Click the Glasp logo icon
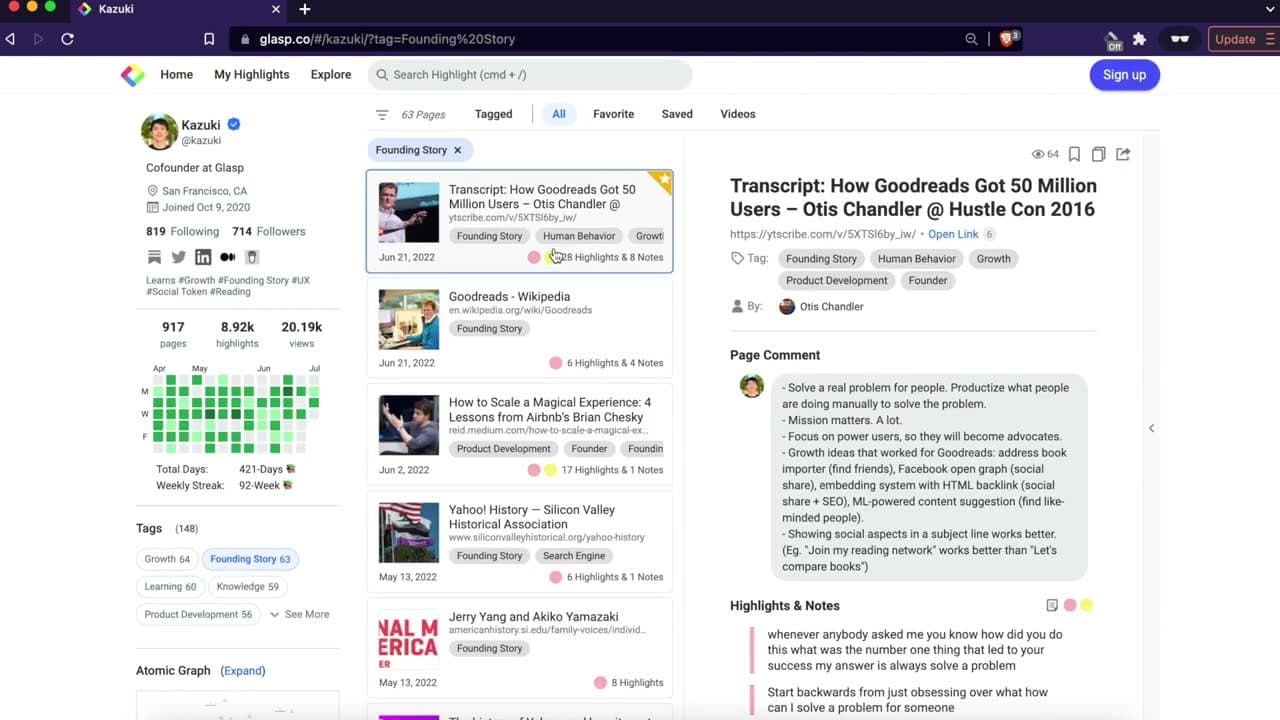This screenshot has height=720, width=1280. [x=132, y=75]
